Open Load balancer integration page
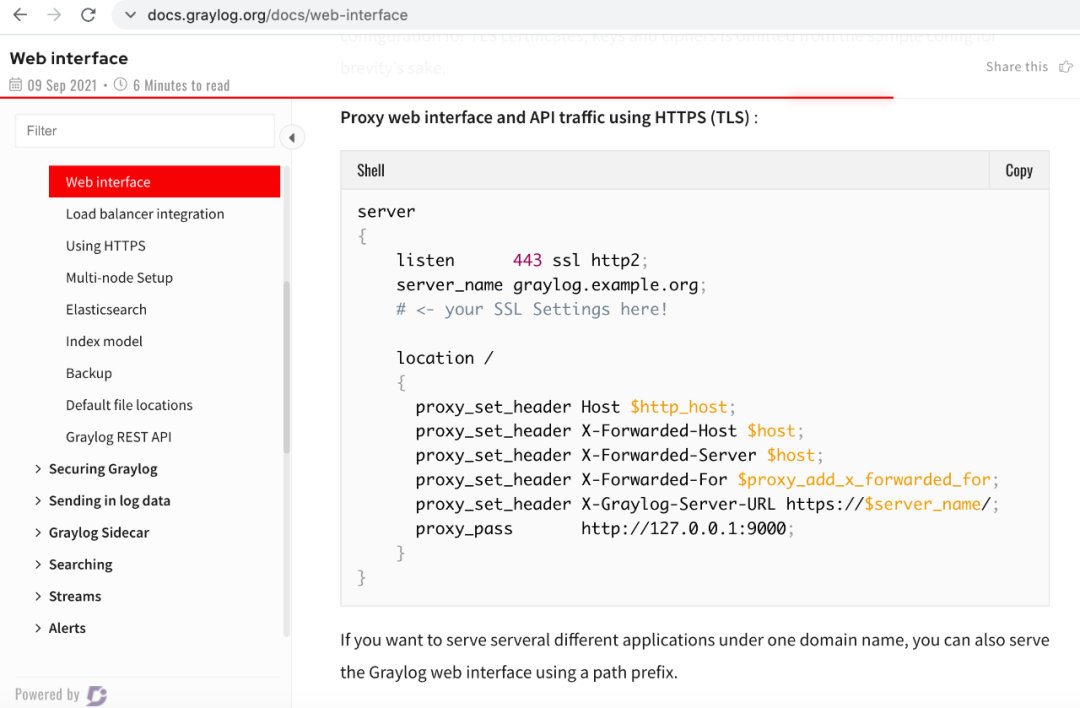Viewport: 1080px width, 708px height. (x=145, y=214)
